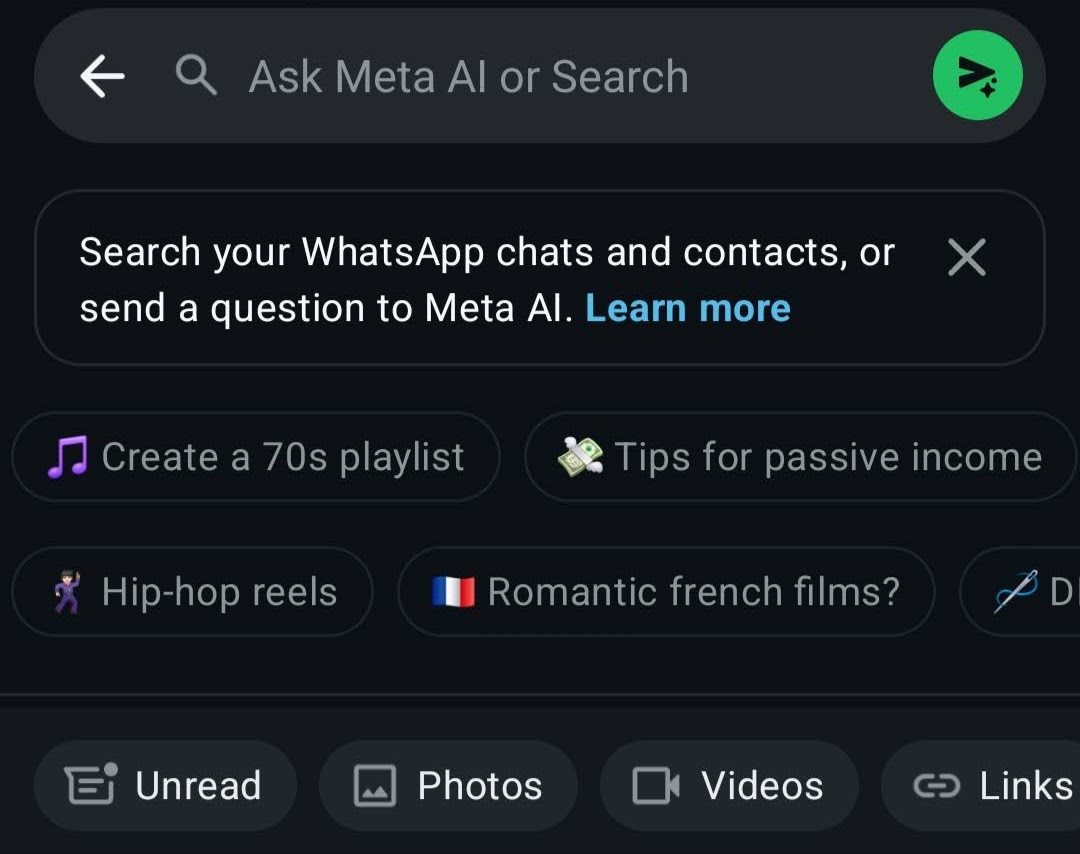Filter by Unread chats

pos(165,786)
